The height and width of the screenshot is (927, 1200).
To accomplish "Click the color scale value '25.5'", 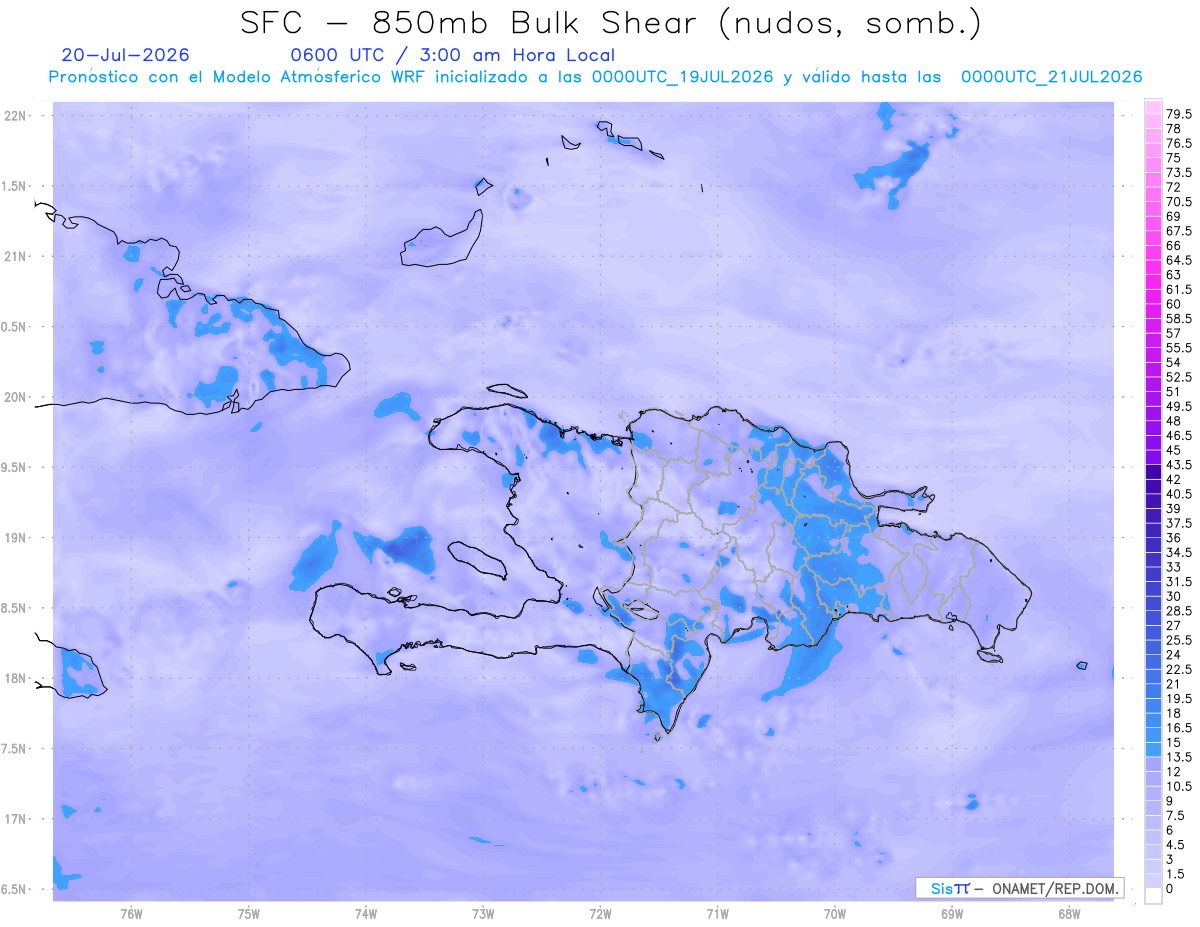I will (x=1178, y=640).
